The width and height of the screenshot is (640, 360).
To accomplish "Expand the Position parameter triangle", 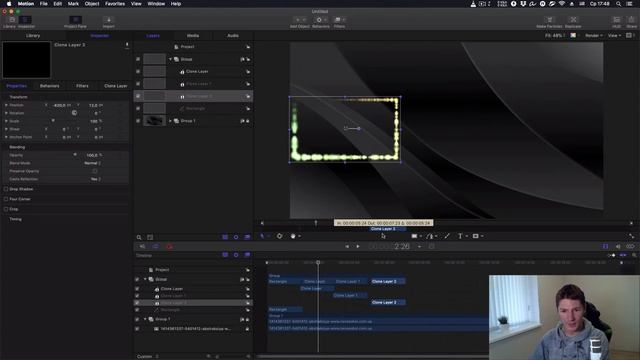I will (x=6, y=105).
